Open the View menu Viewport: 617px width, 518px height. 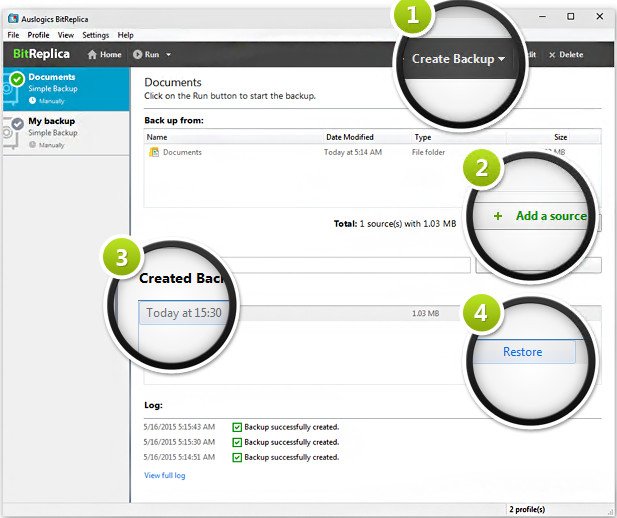[x=66, y=35]
